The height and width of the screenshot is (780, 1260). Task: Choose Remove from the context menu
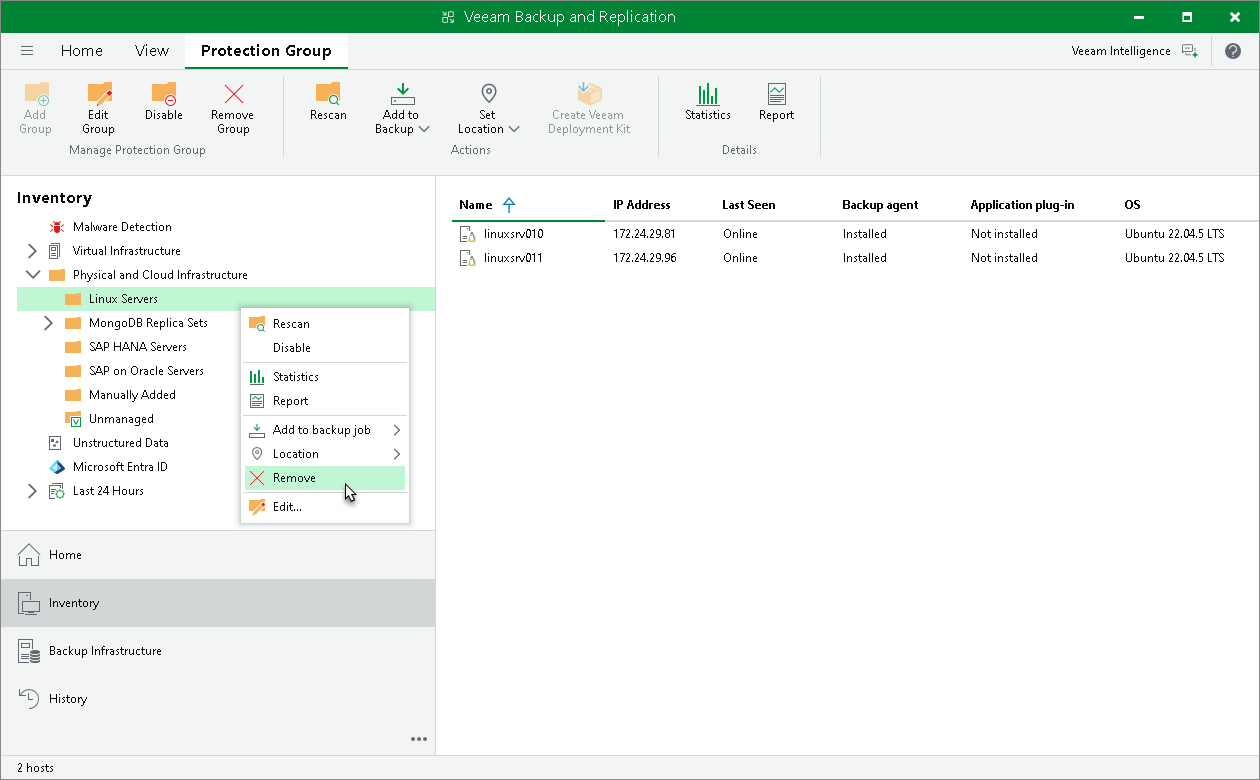[325, 478]
